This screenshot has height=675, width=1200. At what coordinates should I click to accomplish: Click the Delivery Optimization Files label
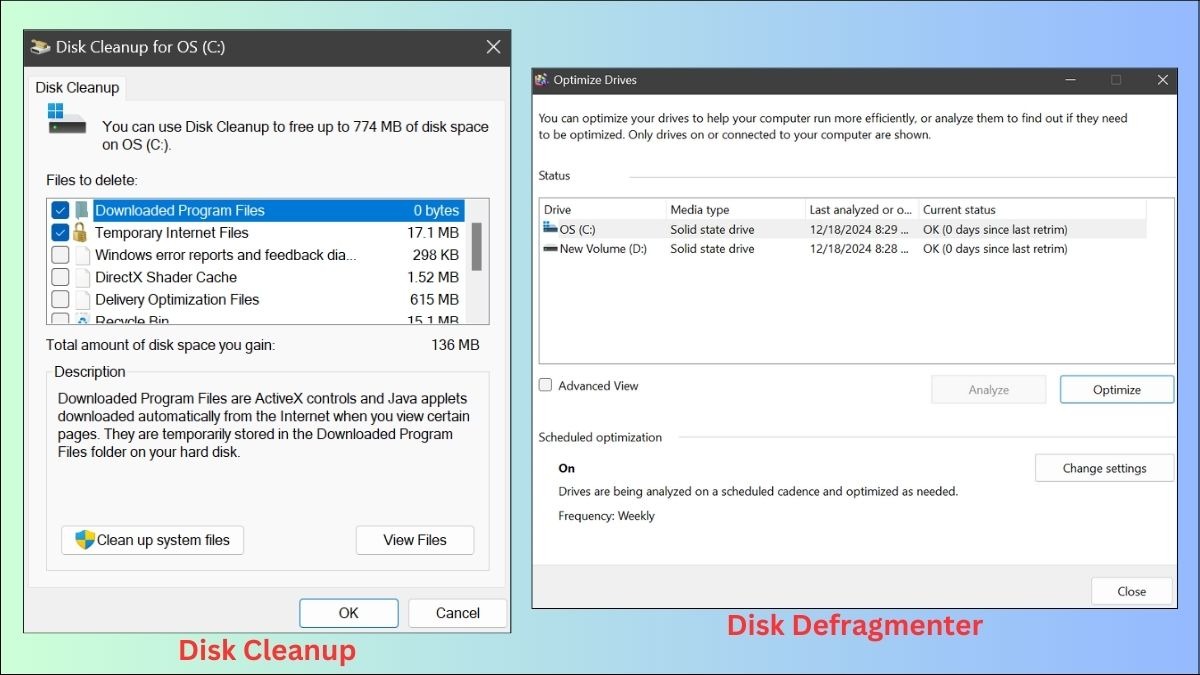[x=177, y=299]
